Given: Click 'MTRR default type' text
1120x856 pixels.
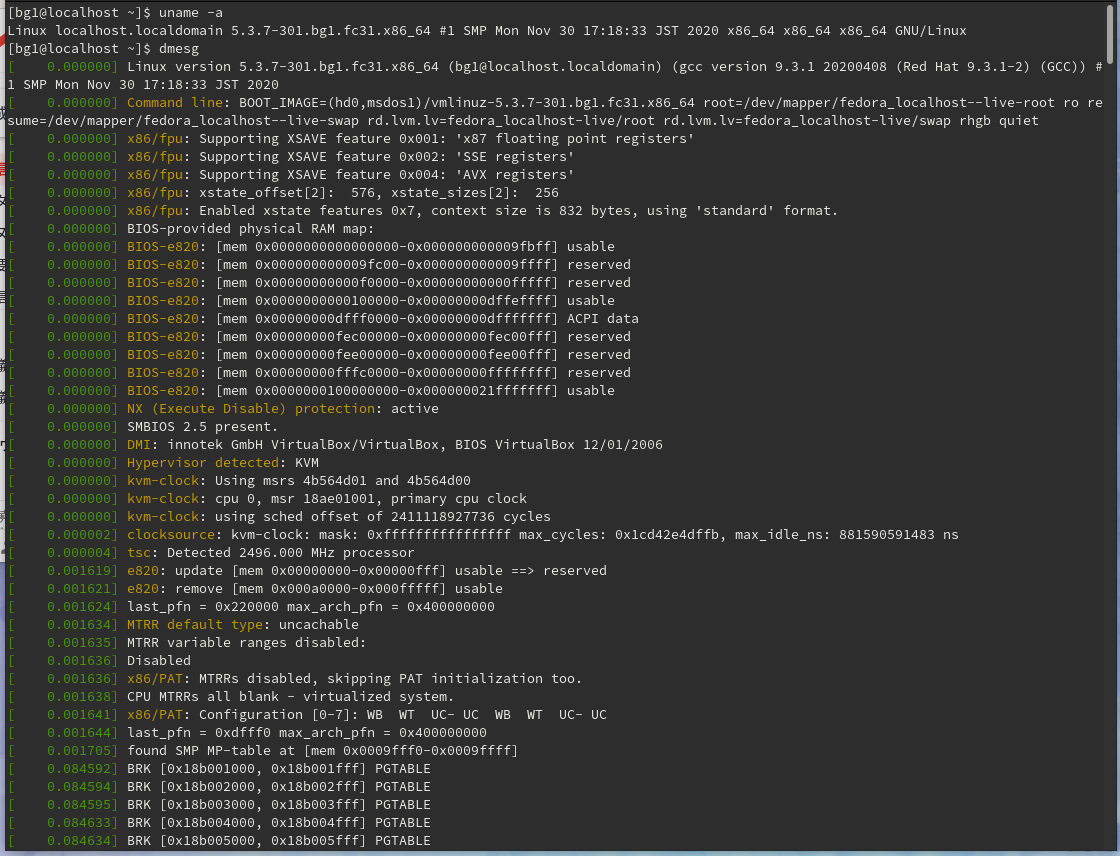Looking at the screenshot, I should tap(195, 624).
